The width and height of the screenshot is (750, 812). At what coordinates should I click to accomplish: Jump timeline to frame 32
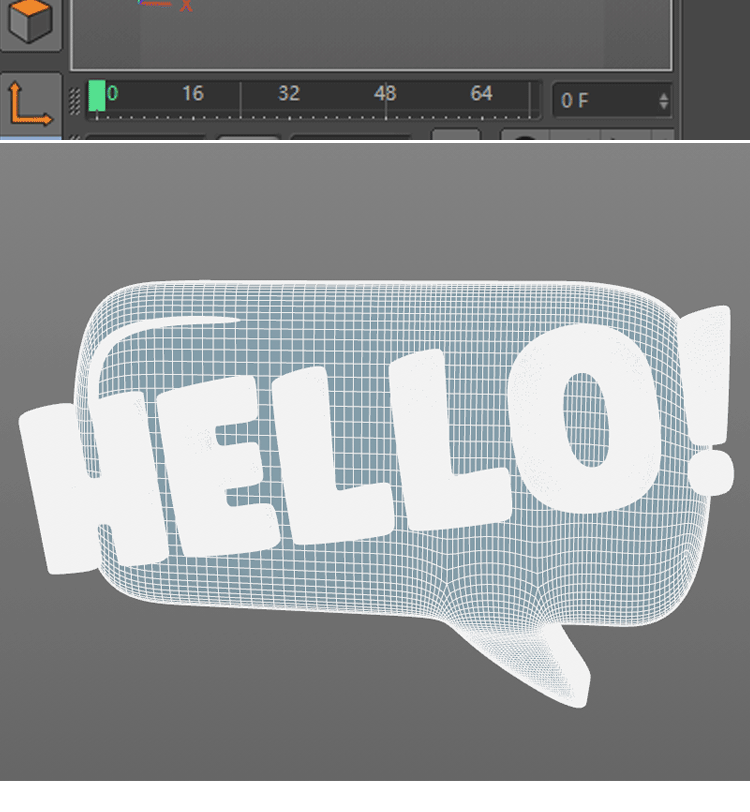(x=288, y=94)
